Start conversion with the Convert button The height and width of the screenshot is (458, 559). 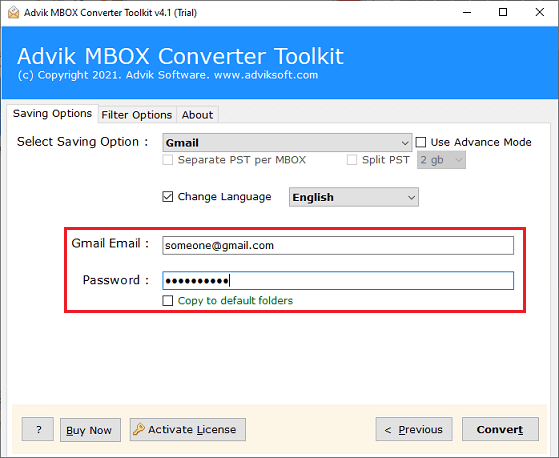(x=500, y=429)
